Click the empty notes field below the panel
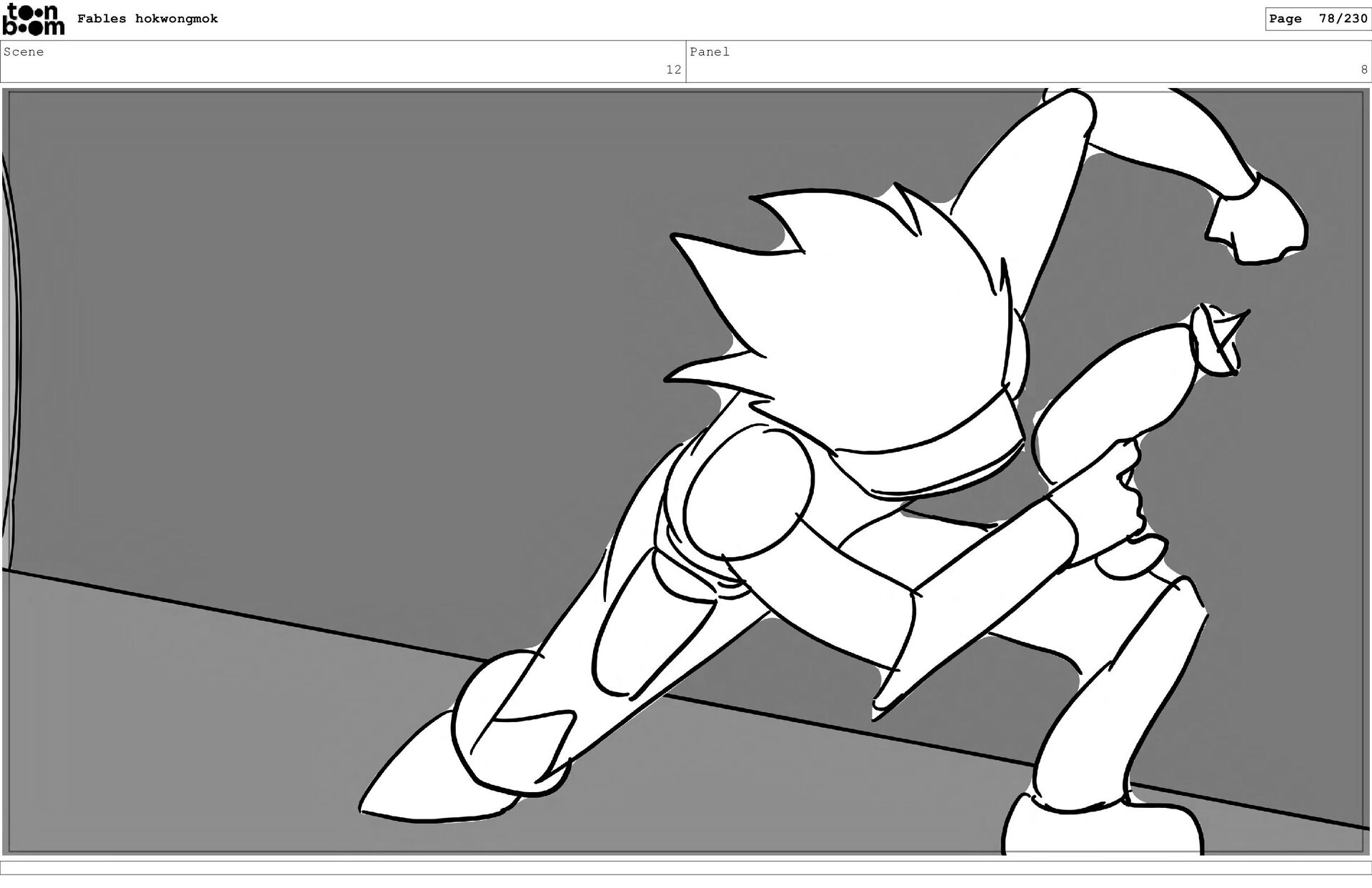 click(686, 867)
